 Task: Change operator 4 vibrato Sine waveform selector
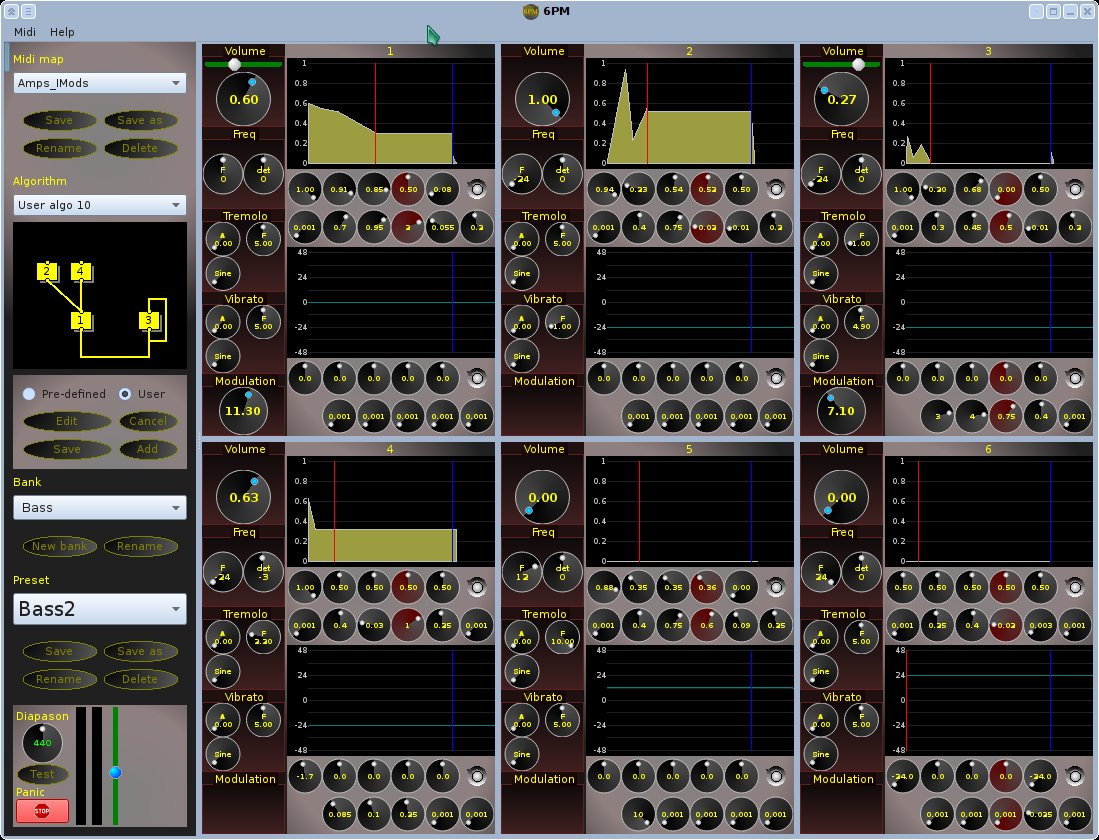click(223, 754)
